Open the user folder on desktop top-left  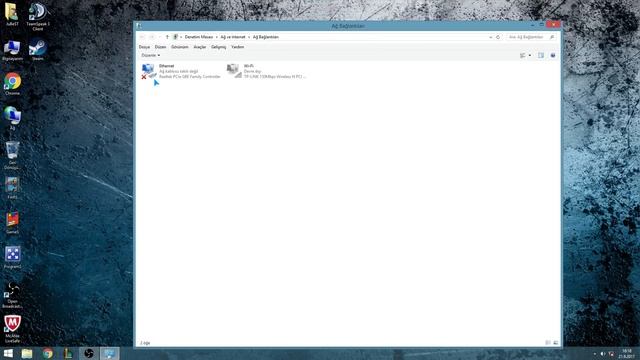[11, 14]
